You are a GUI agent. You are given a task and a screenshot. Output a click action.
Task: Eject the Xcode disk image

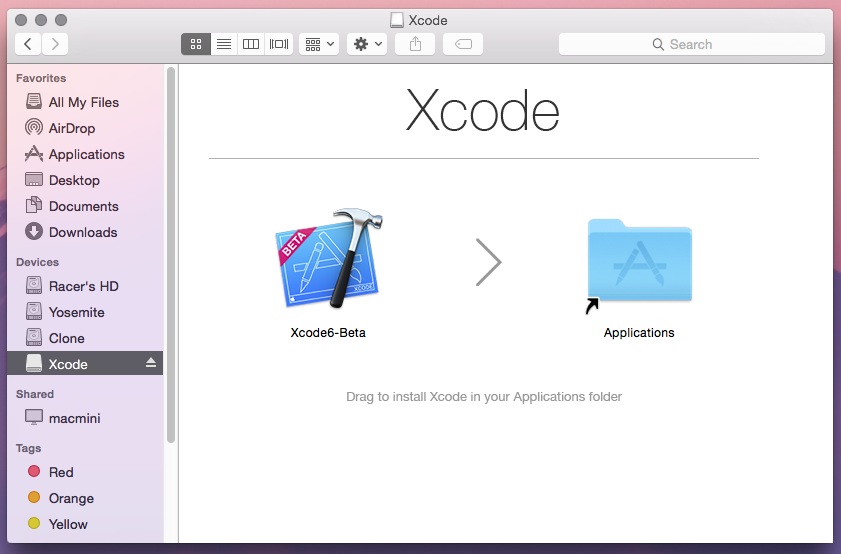click(x=151, y=363)
